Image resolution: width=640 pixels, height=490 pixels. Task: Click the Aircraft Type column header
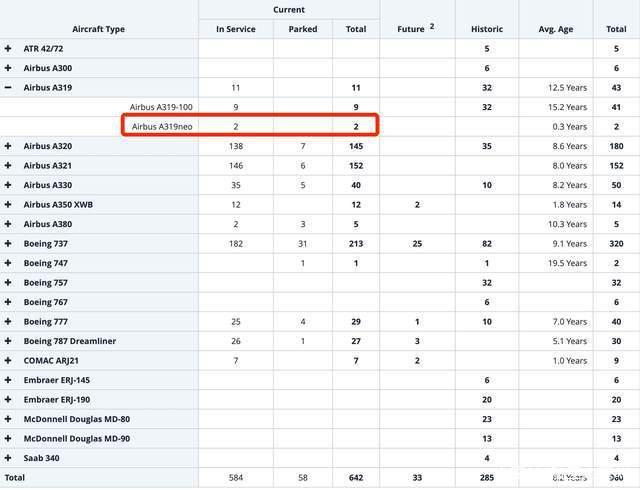pyautogui.click(x=98, y=29)
